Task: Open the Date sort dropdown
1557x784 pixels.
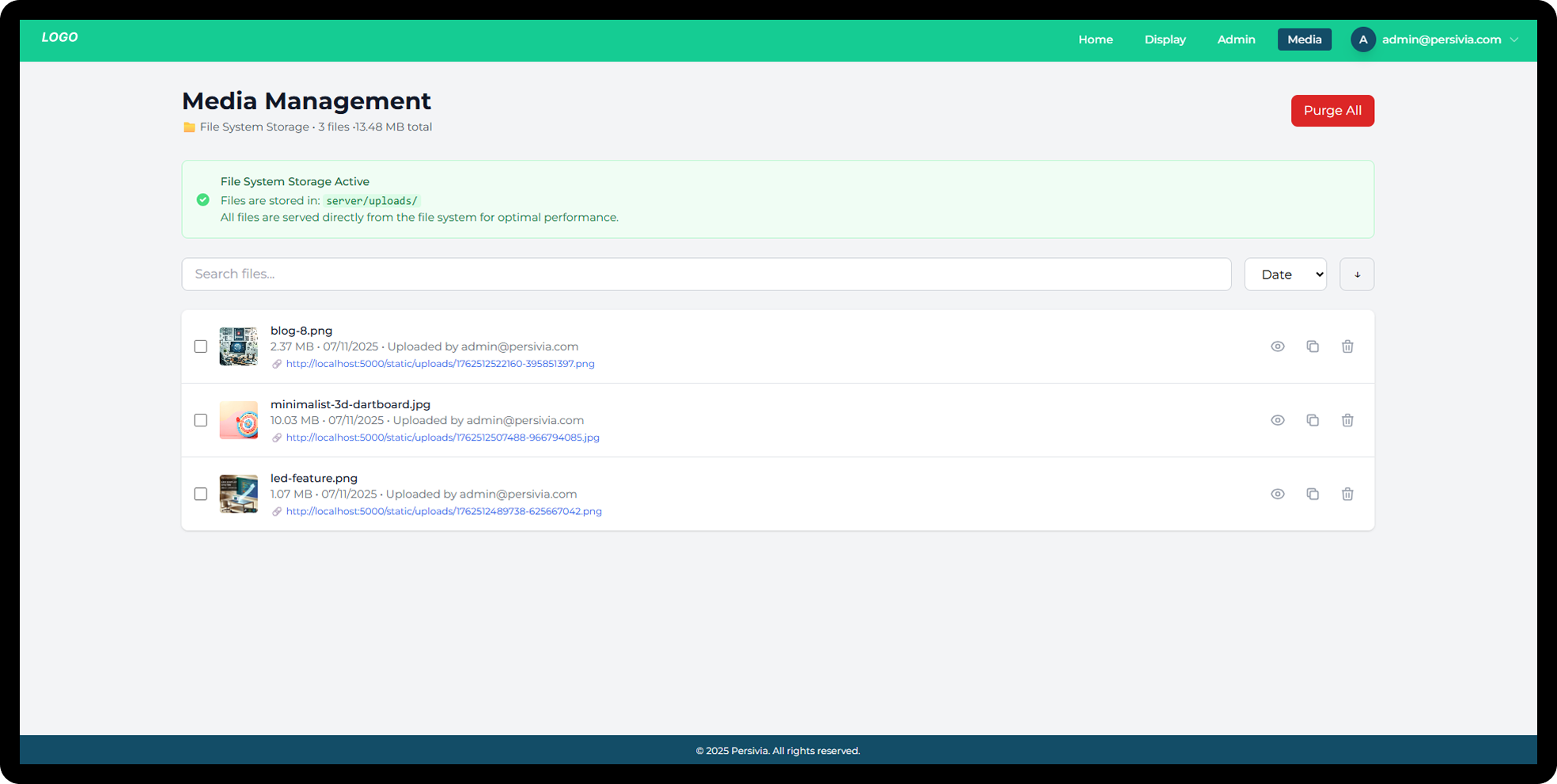Action: (x=1285, y=275)
